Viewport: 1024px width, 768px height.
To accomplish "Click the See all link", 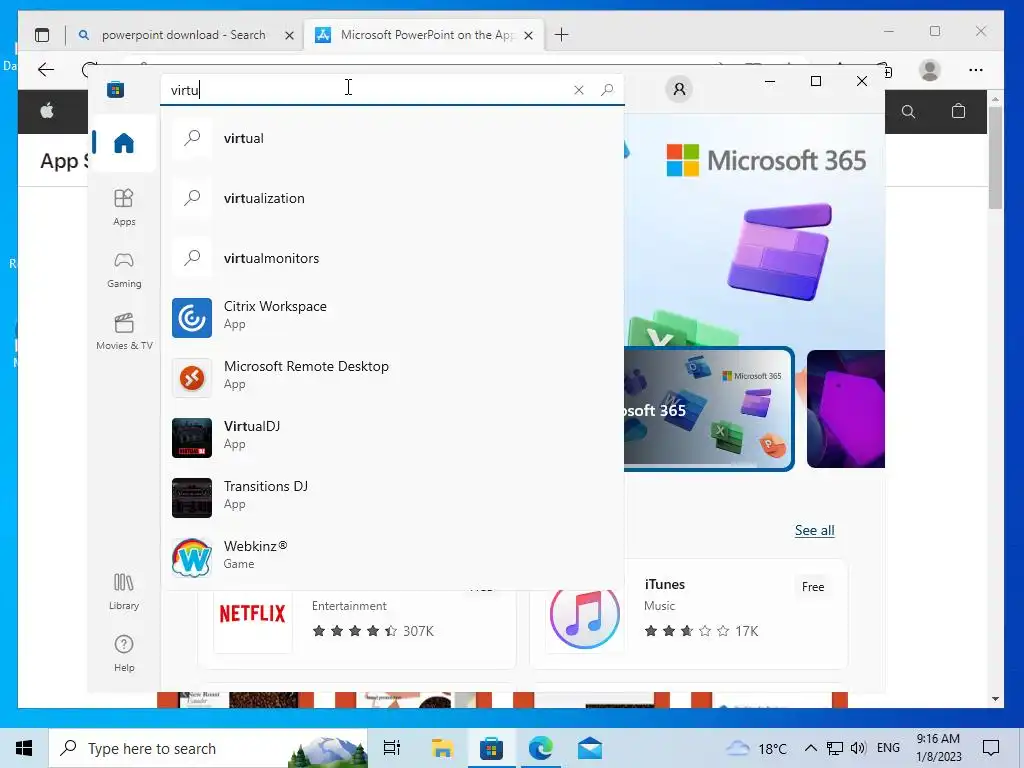I will coord(814,530).
